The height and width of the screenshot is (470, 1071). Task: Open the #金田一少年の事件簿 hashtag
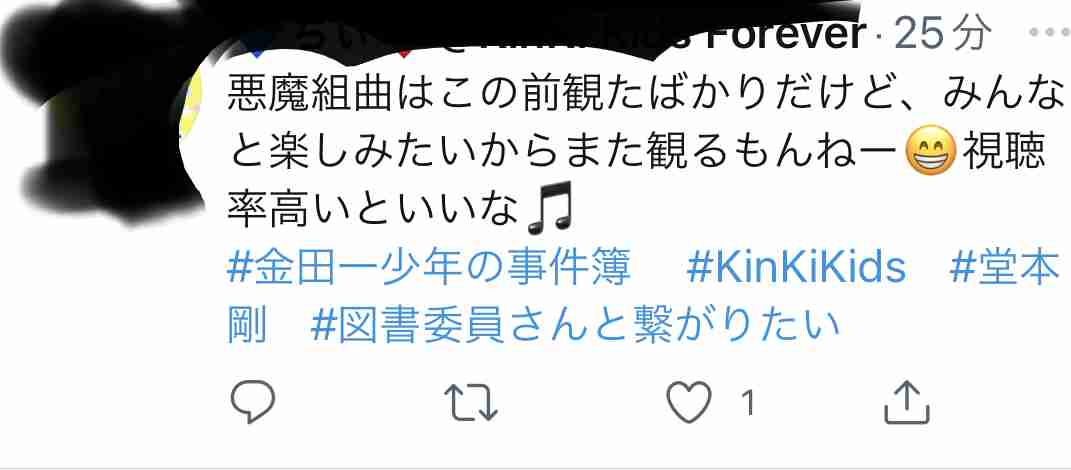tap(428, 268)
